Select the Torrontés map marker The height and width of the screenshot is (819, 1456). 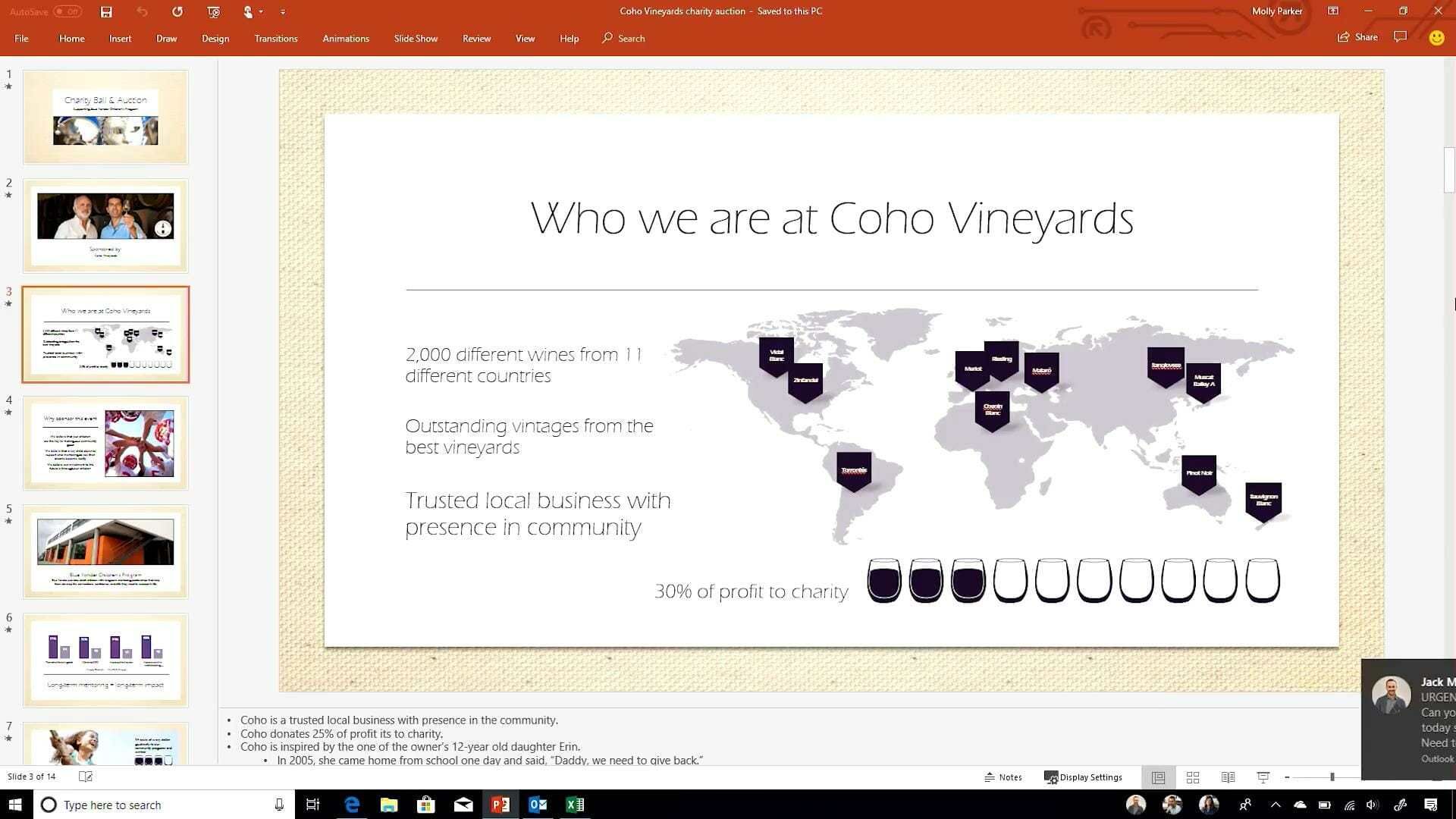[854, 471]
